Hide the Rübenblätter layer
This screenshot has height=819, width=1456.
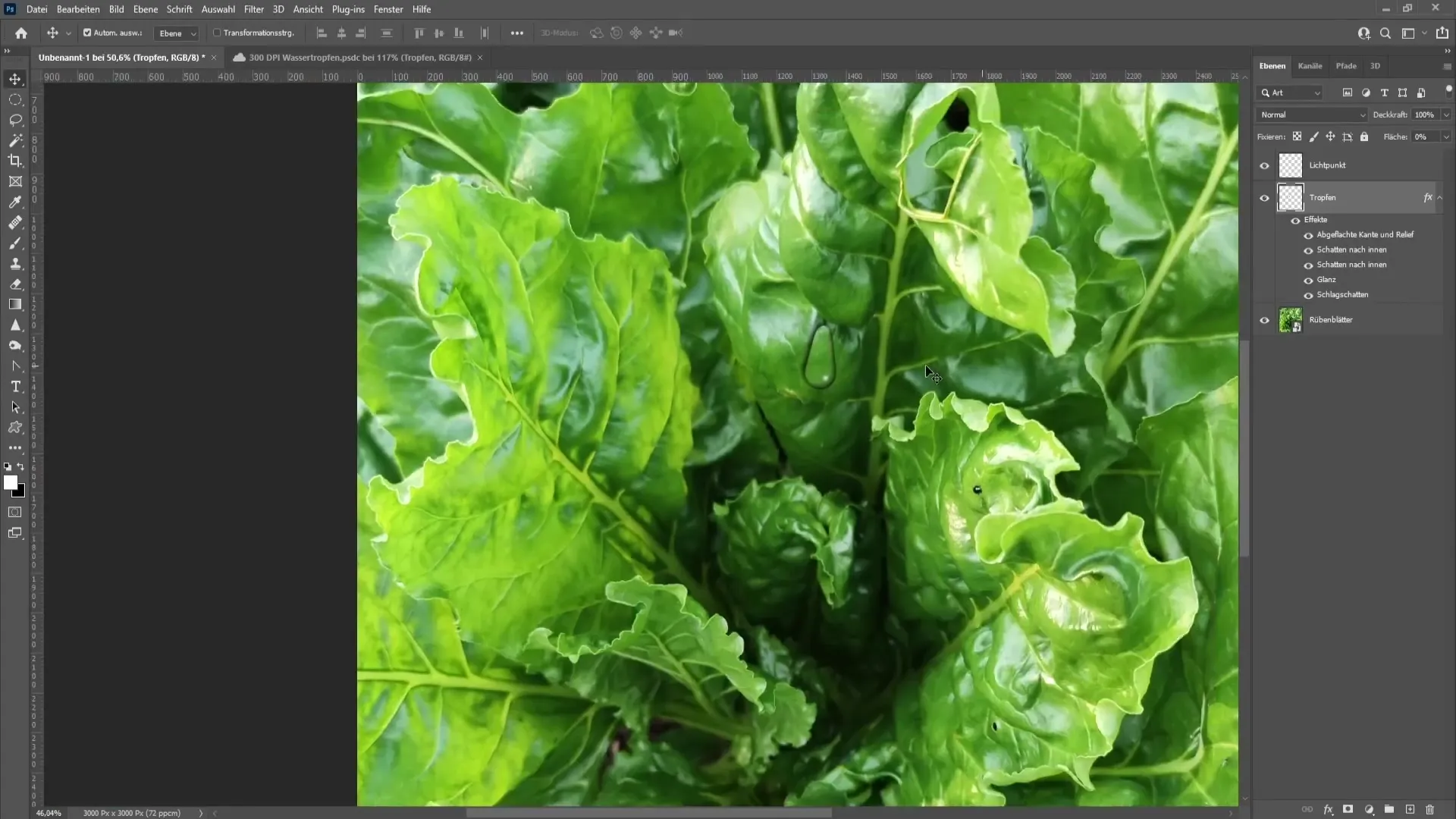point(1264,320)
